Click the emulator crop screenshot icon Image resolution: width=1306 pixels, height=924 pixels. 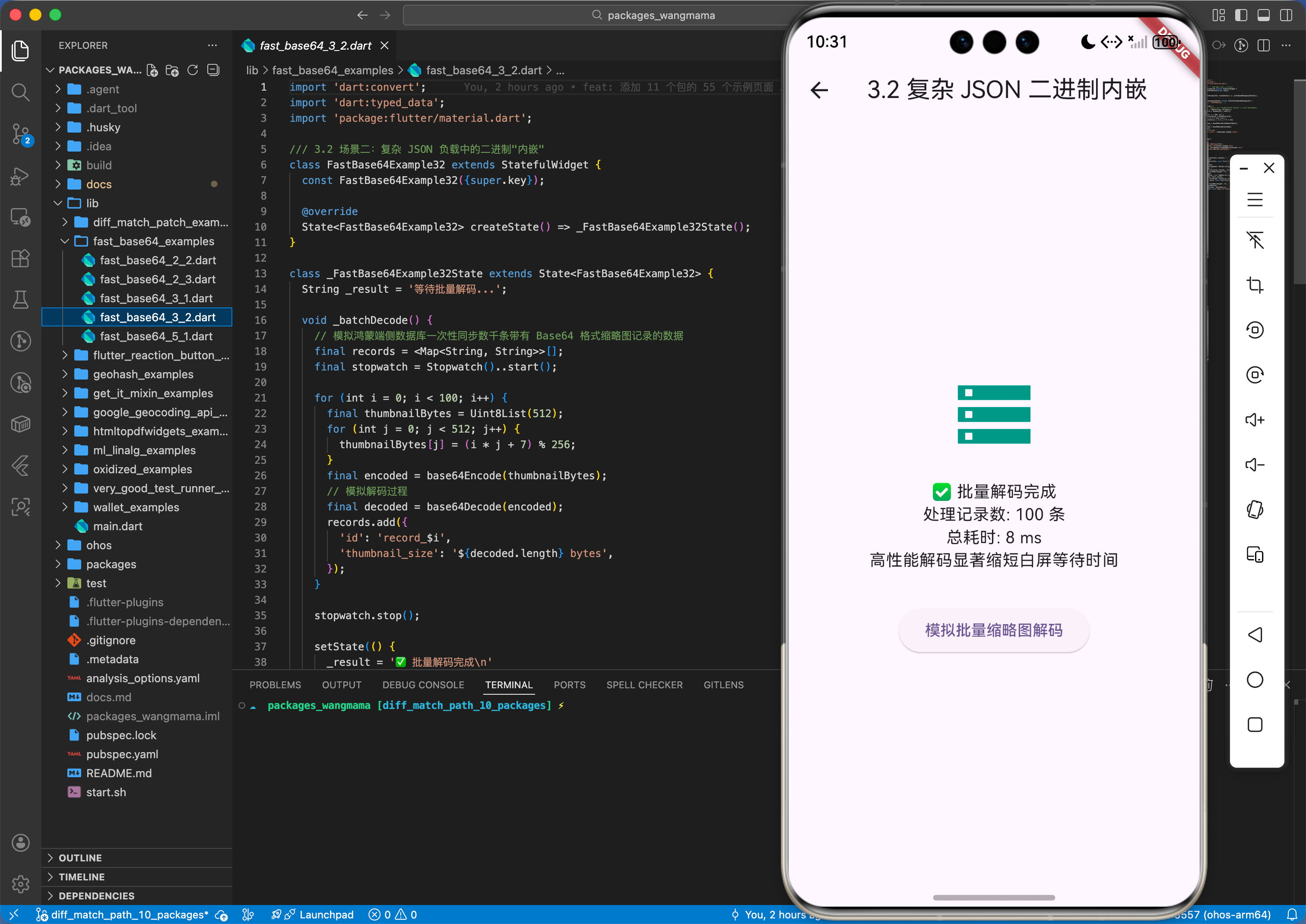(1254, 285)
